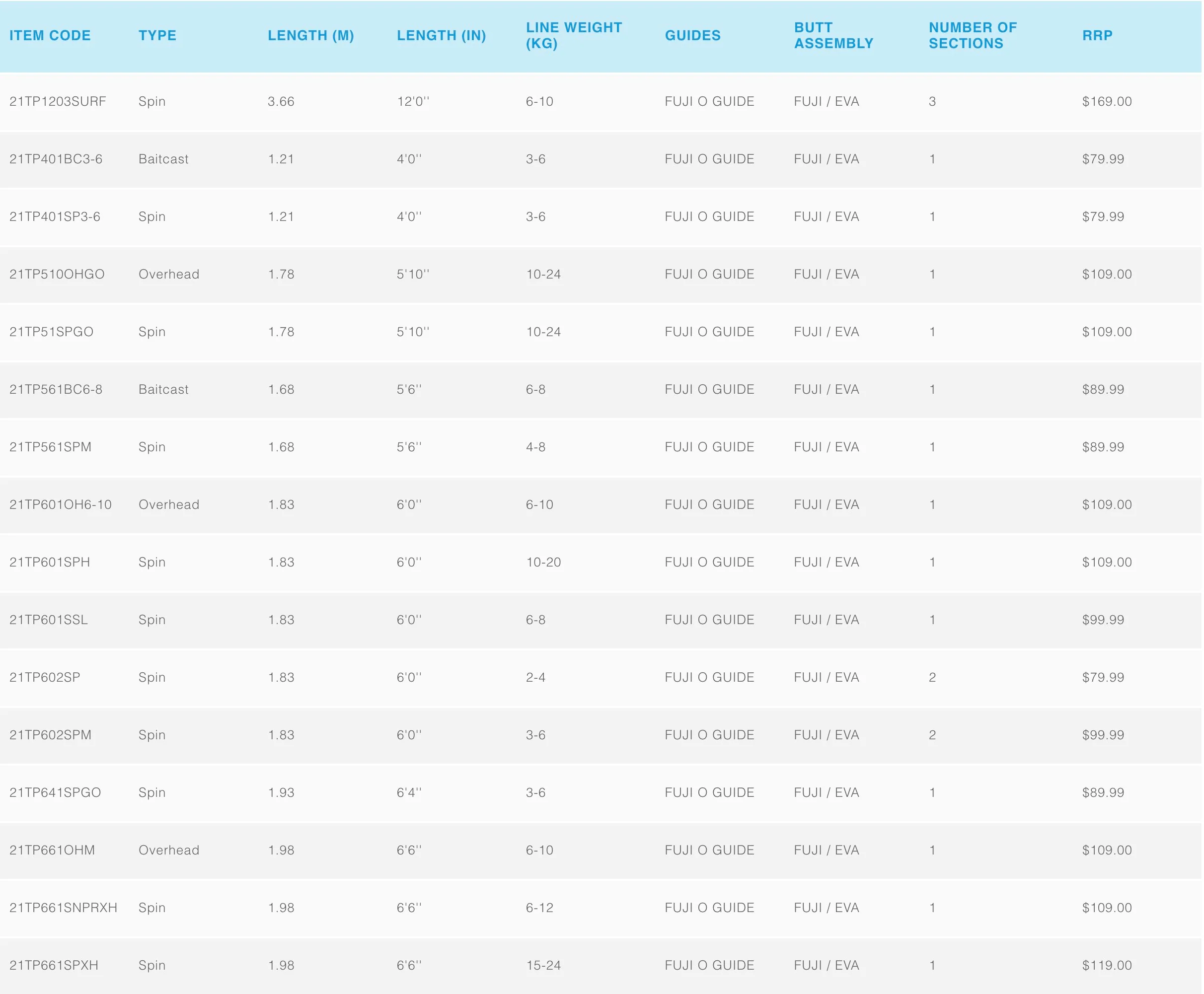
Task: Select item code 21TP641SPGO
Action: pos(56,793)
